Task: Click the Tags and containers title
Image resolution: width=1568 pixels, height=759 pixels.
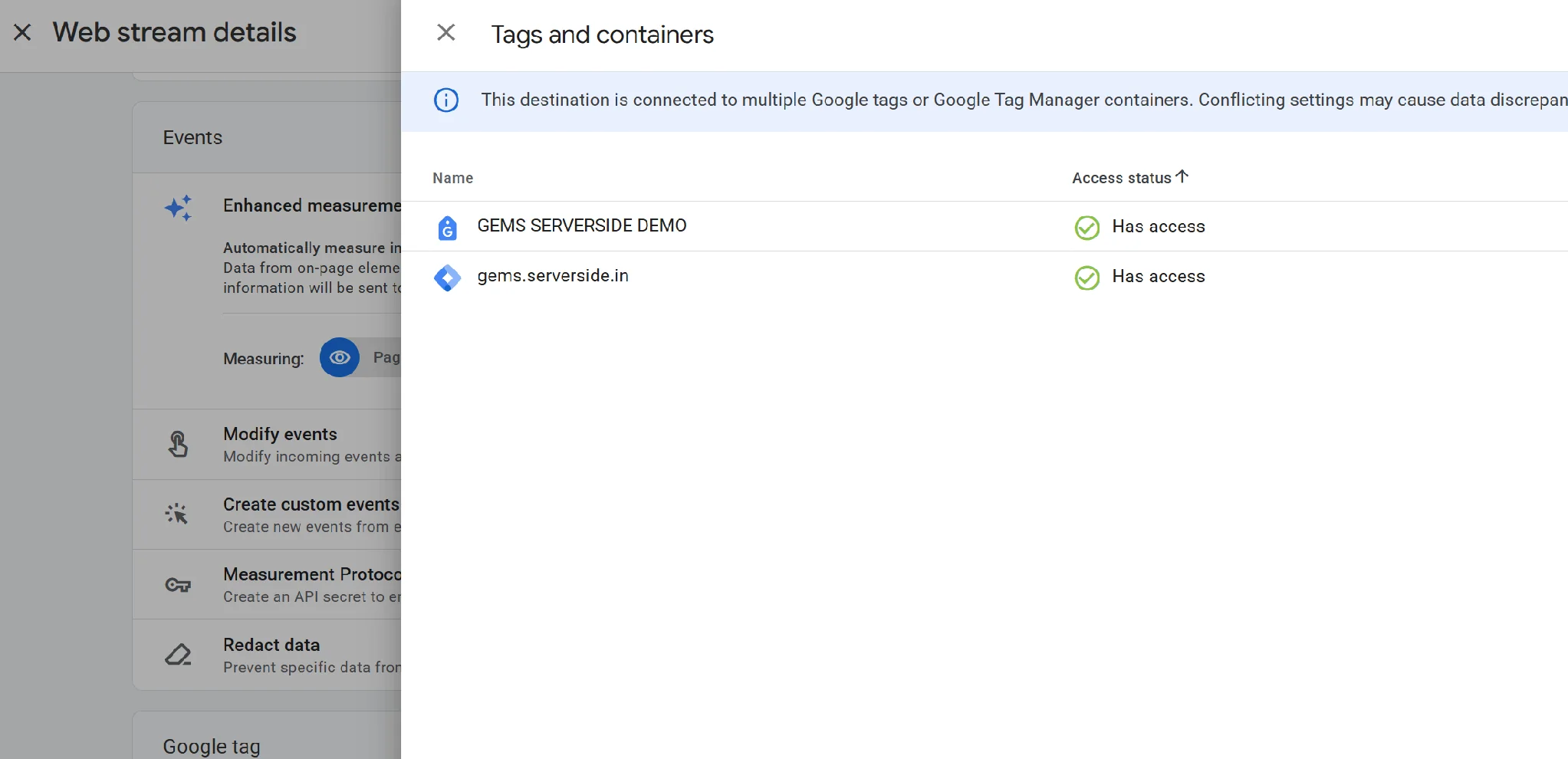Action: pyautogui.click(x=603, y=34)
